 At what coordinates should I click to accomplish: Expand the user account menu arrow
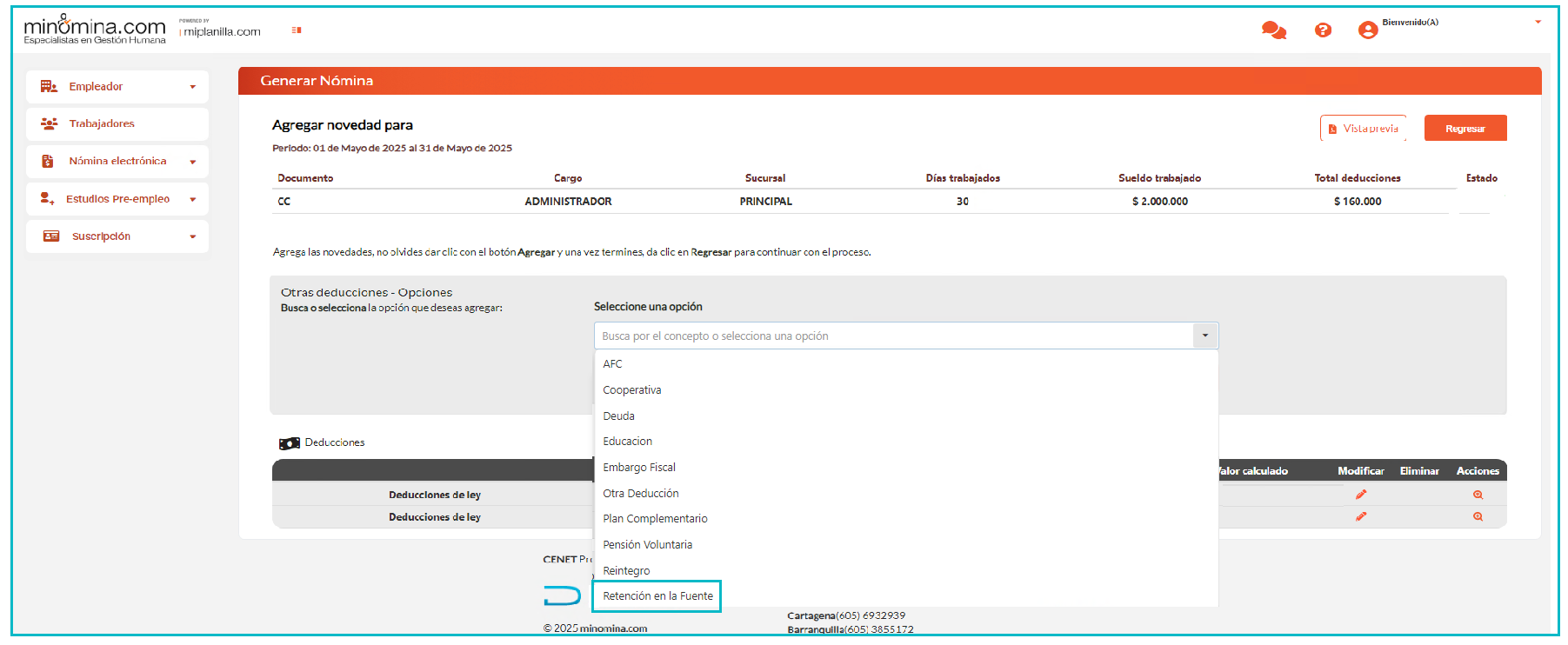tap(1538, 23)
